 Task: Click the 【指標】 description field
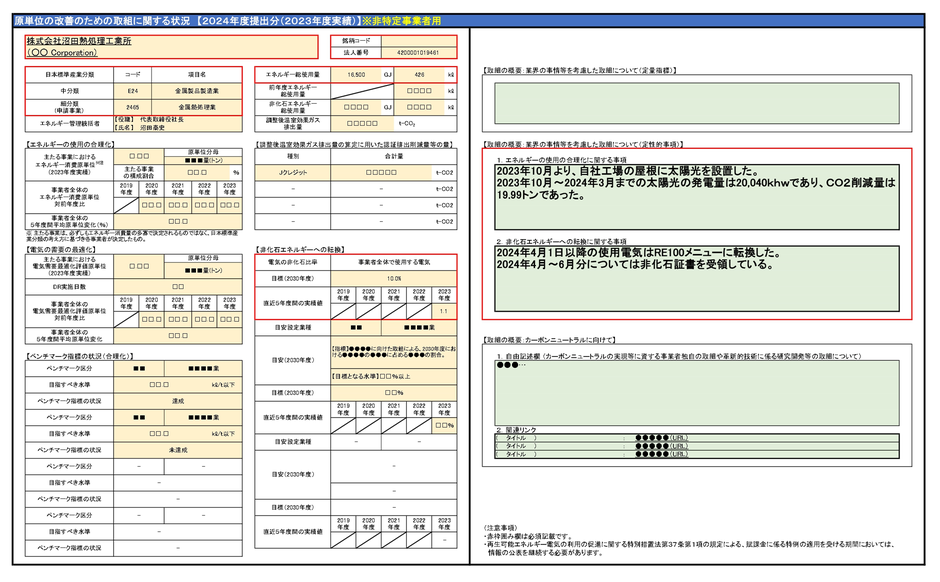coord(394,352)
